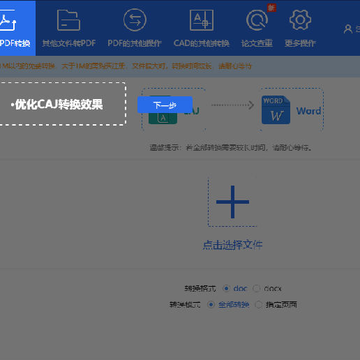360x360 pixels.
Task: Select the docx format radio button
Action: 256,288
